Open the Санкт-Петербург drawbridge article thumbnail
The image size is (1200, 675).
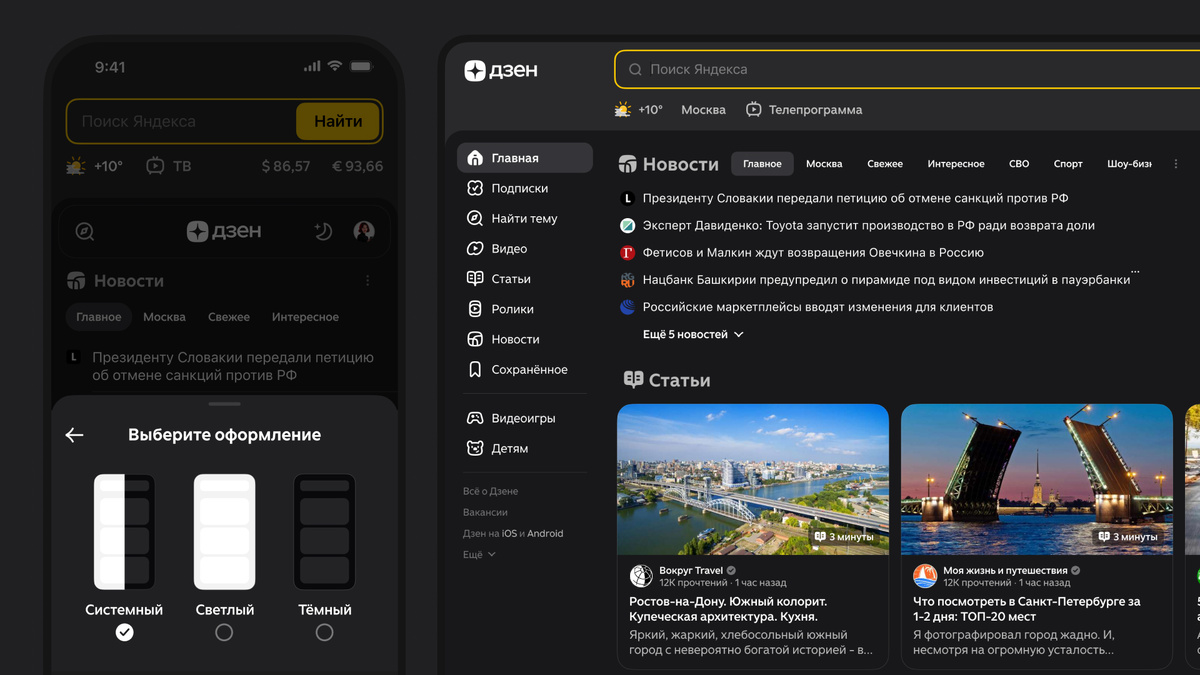pyautogui.click(x=1037, y=479)
